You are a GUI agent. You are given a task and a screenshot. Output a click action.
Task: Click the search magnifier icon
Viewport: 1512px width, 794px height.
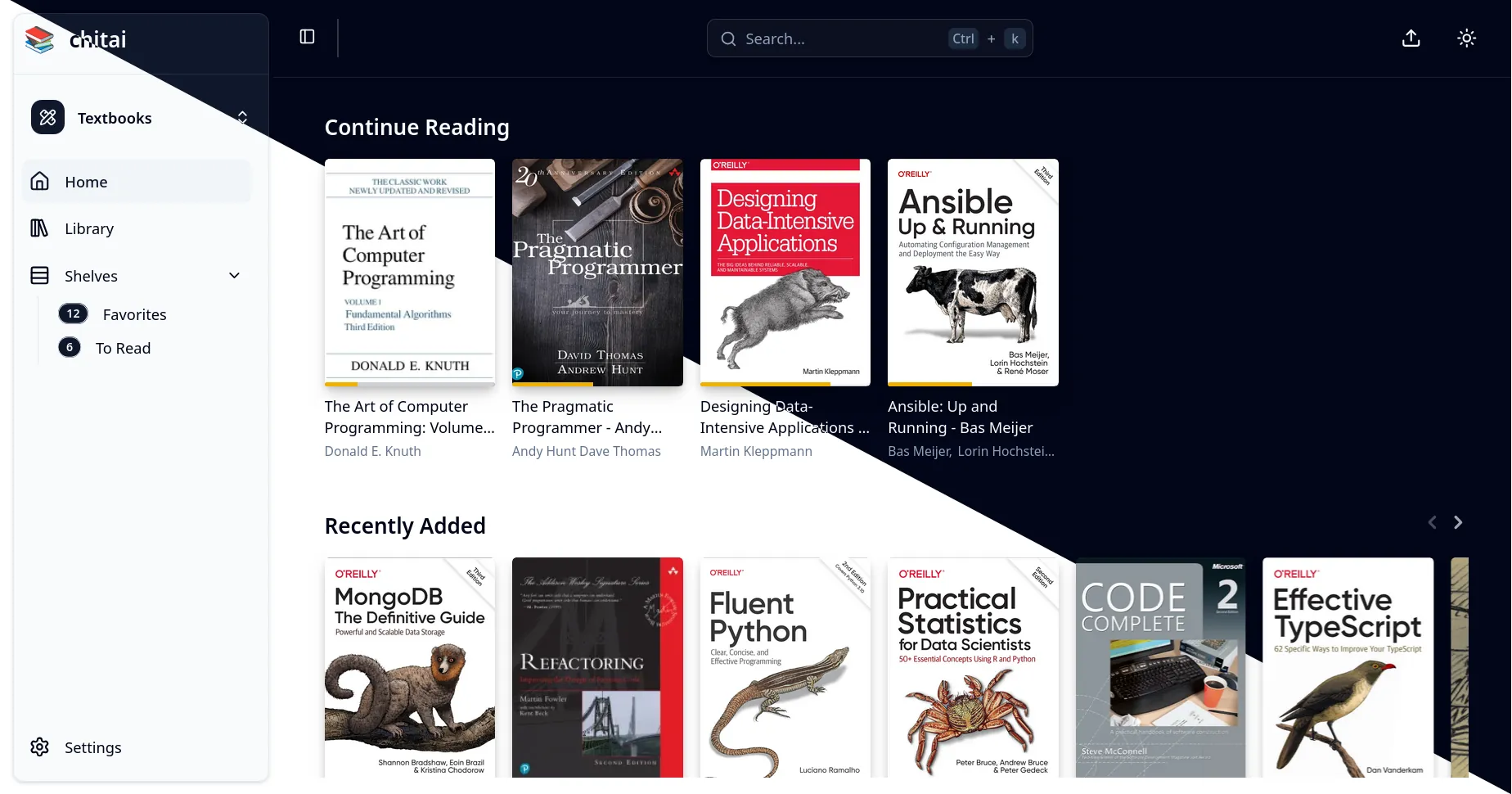click(x=728, y=38)
